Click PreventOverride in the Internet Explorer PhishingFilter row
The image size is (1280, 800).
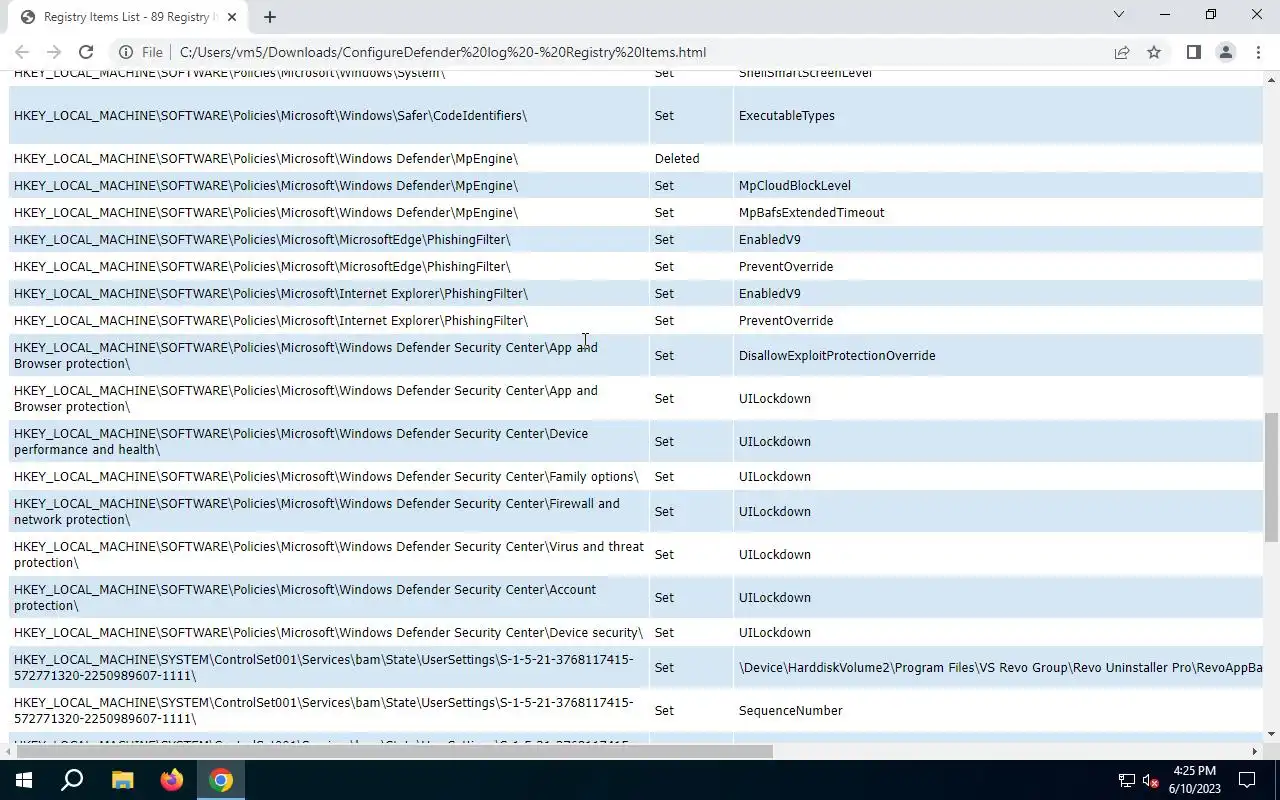tap(786, 320)
